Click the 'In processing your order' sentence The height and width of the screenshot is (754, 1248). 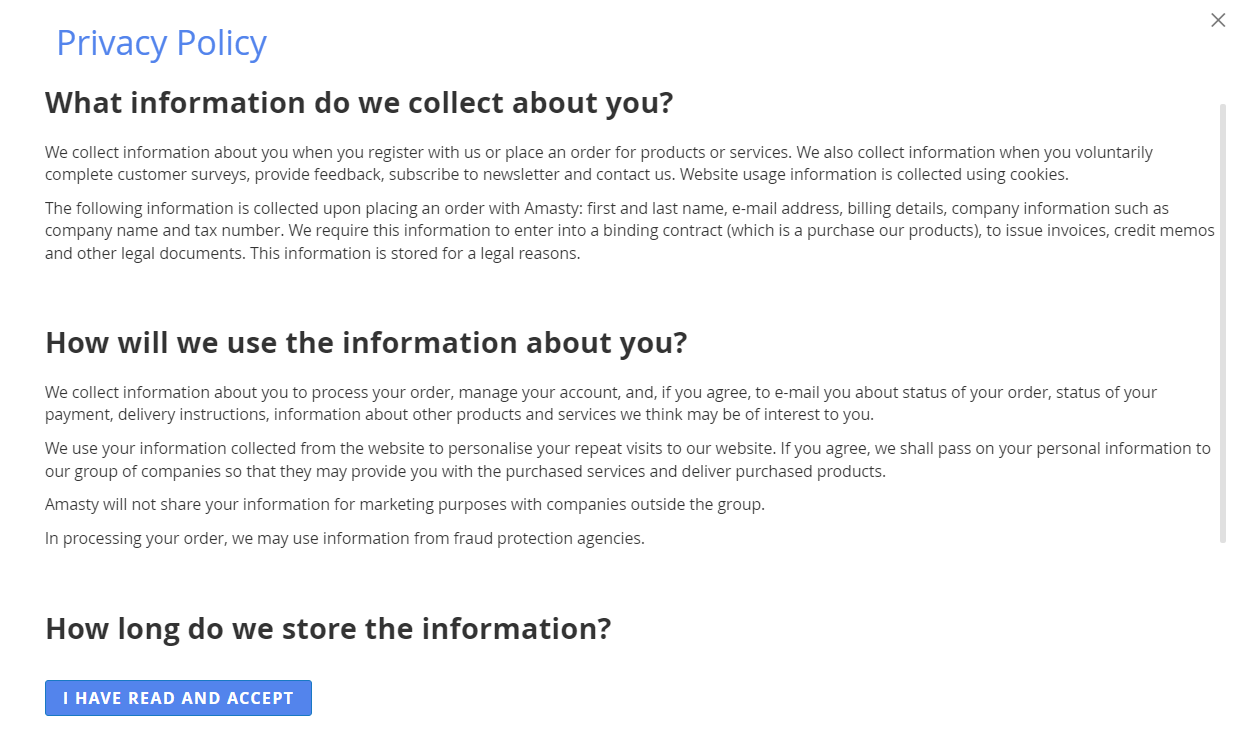click(344, 538)
